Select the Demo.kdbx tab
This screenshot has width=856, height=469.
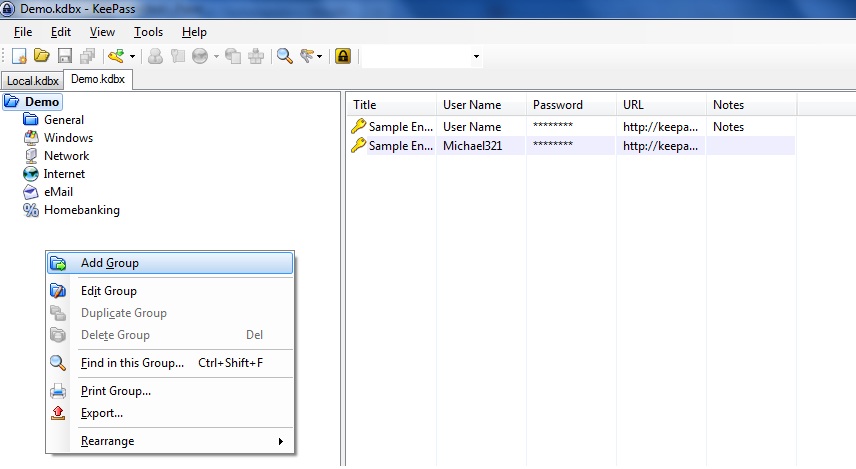[98, 79]
